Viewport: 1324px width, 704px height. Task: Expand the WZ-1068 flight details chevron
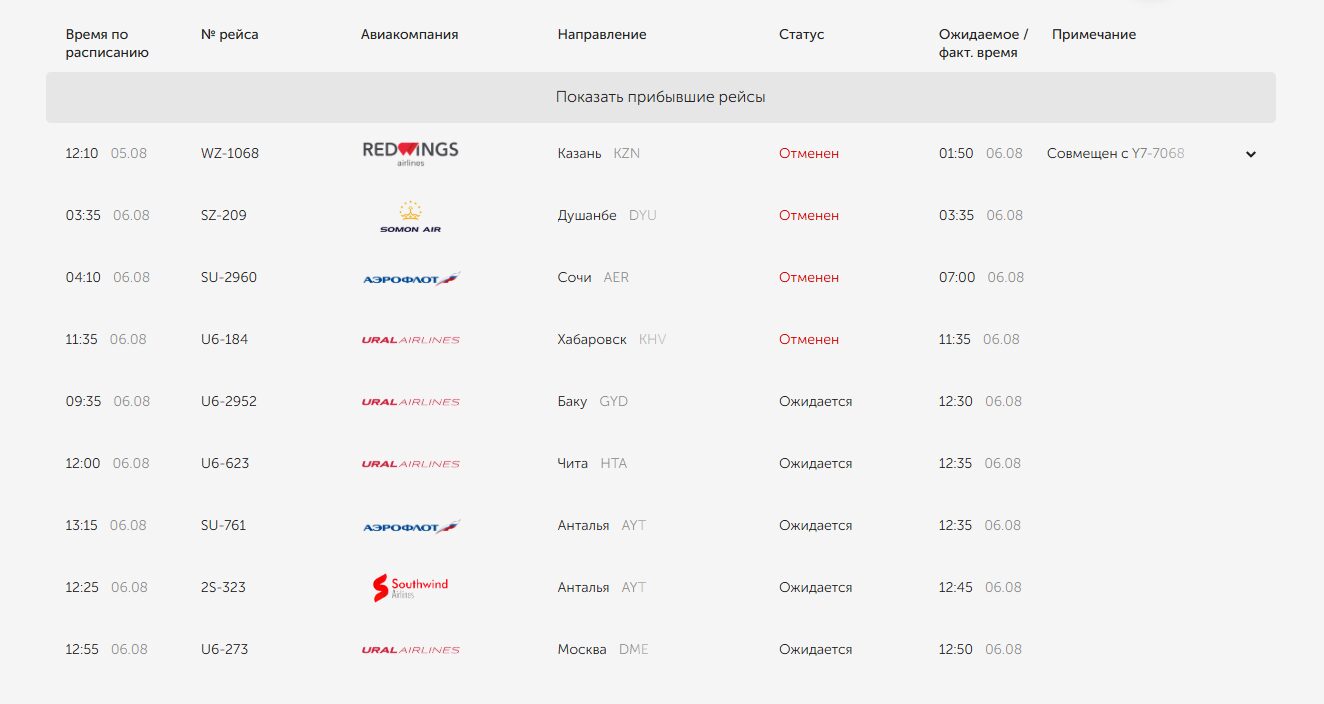click(1250, 154)
